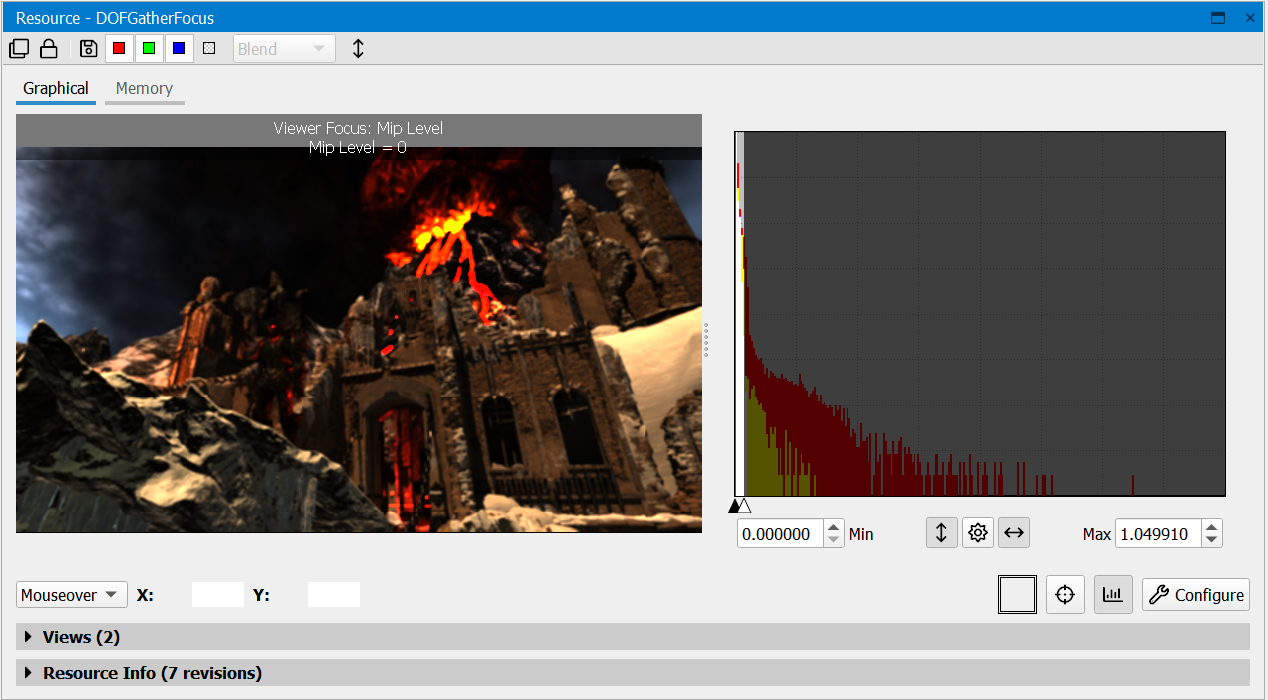Click the vertical flip arrow icon on the toolbar
This screenshot has width=1268, height=700.
[x=358, y=48]
